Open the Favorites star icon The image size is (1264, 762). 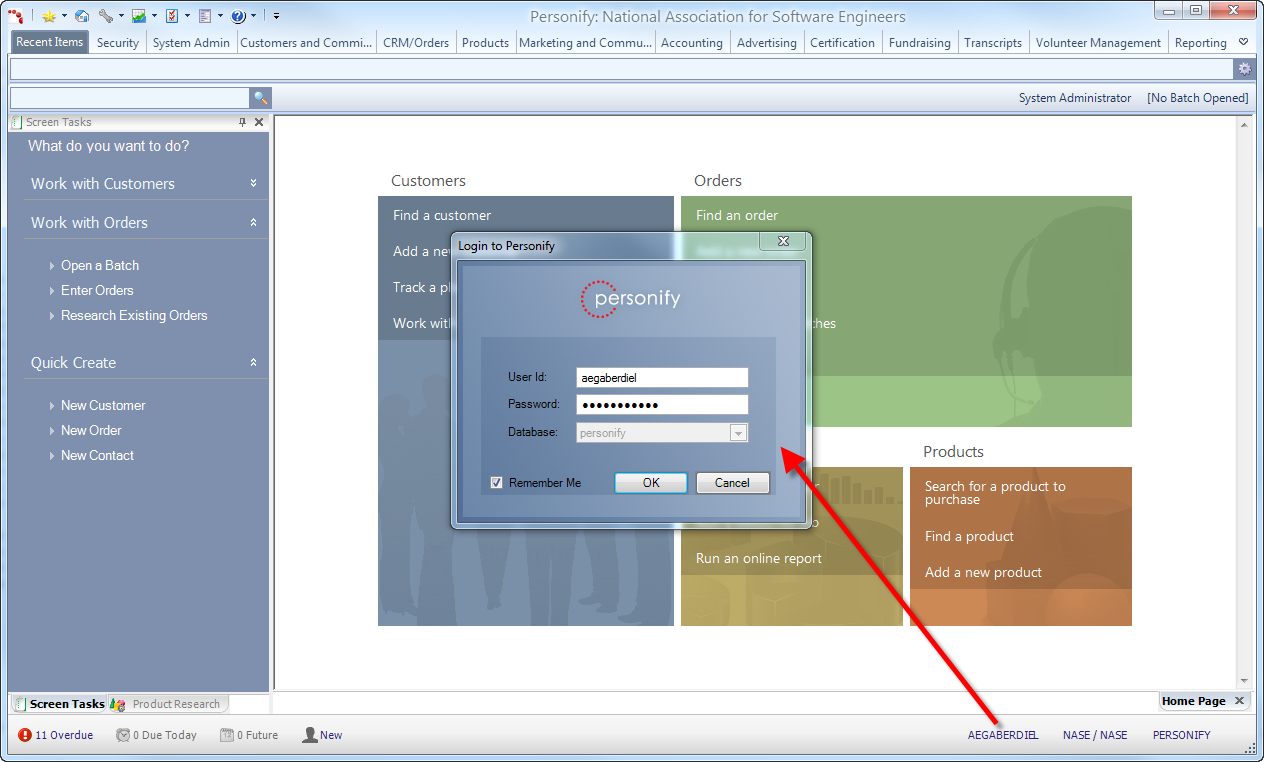coord(48,16)
